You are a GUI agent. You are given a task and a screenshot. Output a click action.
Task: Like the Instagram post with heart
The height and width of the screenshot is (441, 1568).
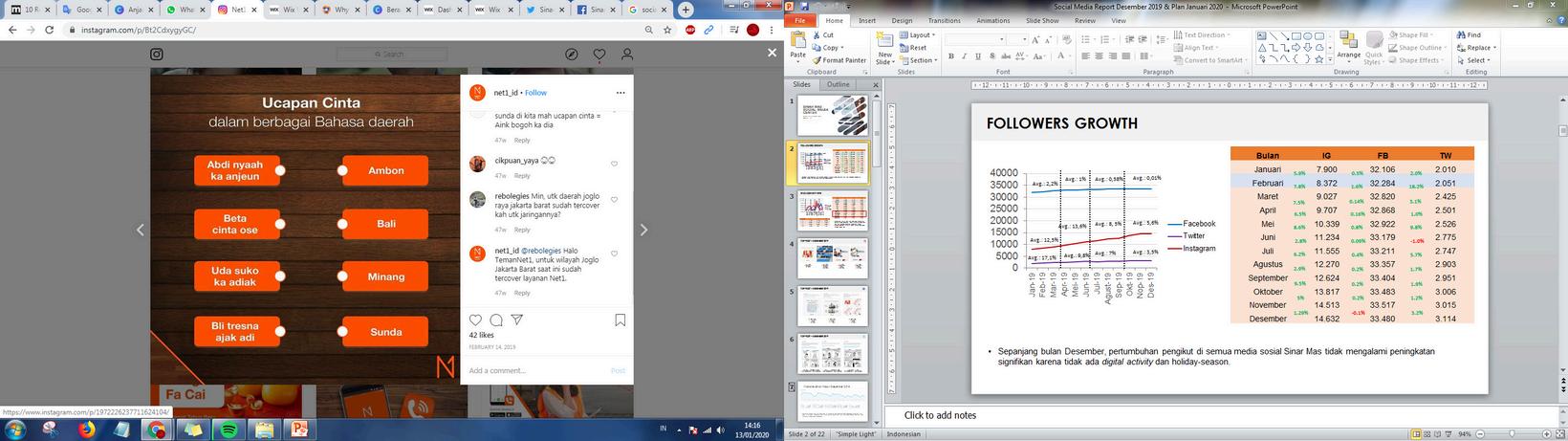tap(476, 320)
